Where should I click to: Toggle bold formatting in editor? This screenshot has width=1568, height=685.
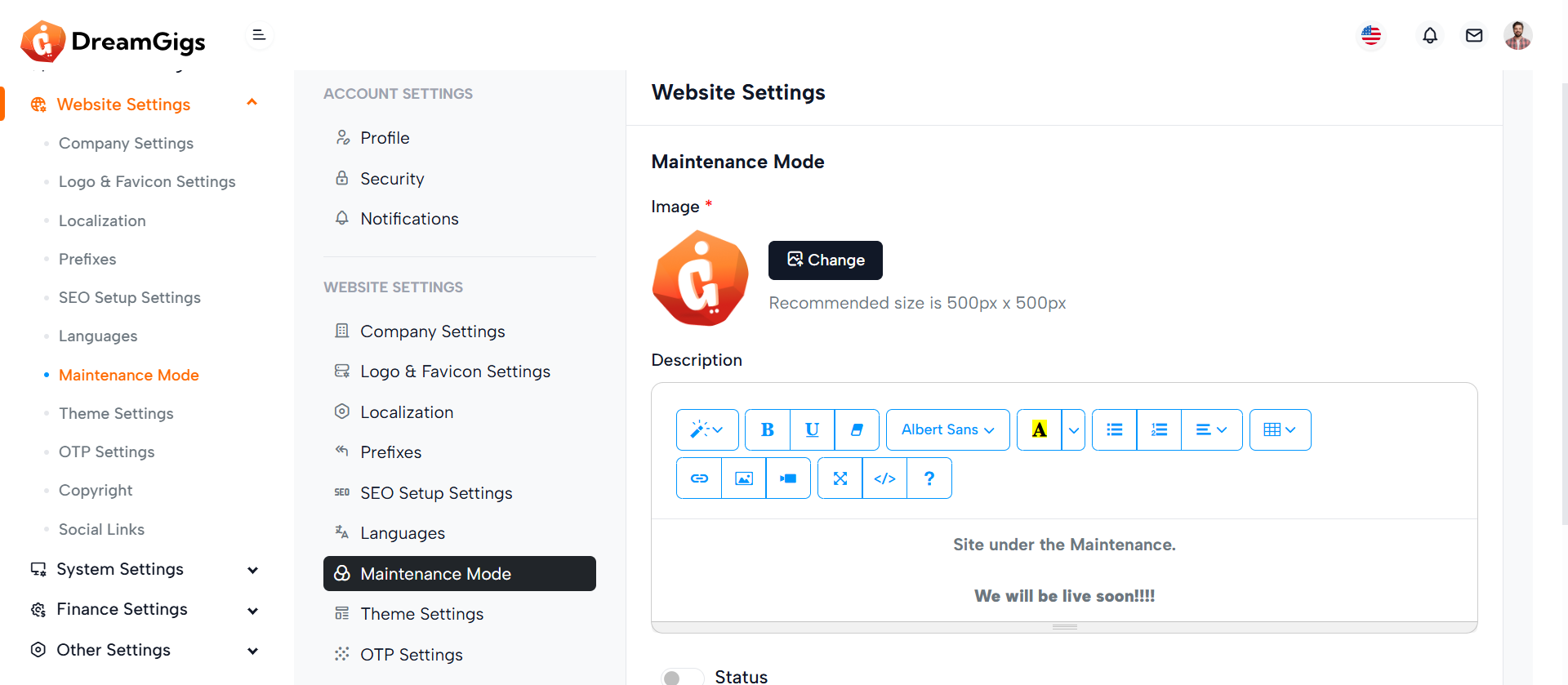coord(767,430)
